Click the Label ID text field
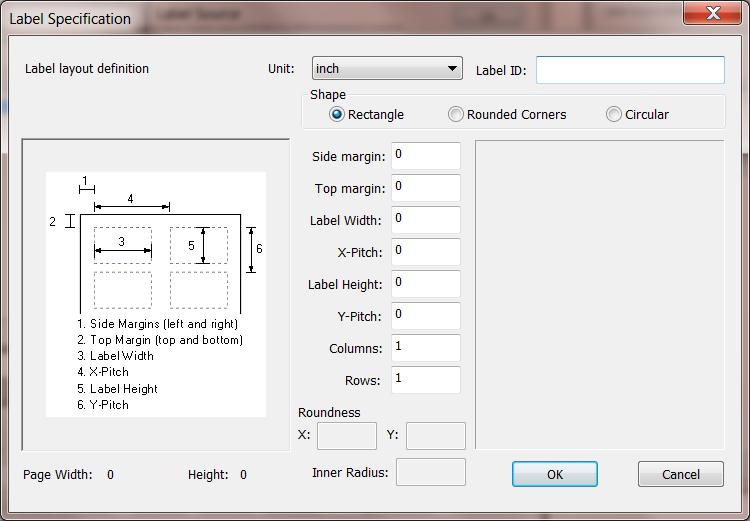The width and height of the screenshot is (750, 521). click(x=630, y=70)
